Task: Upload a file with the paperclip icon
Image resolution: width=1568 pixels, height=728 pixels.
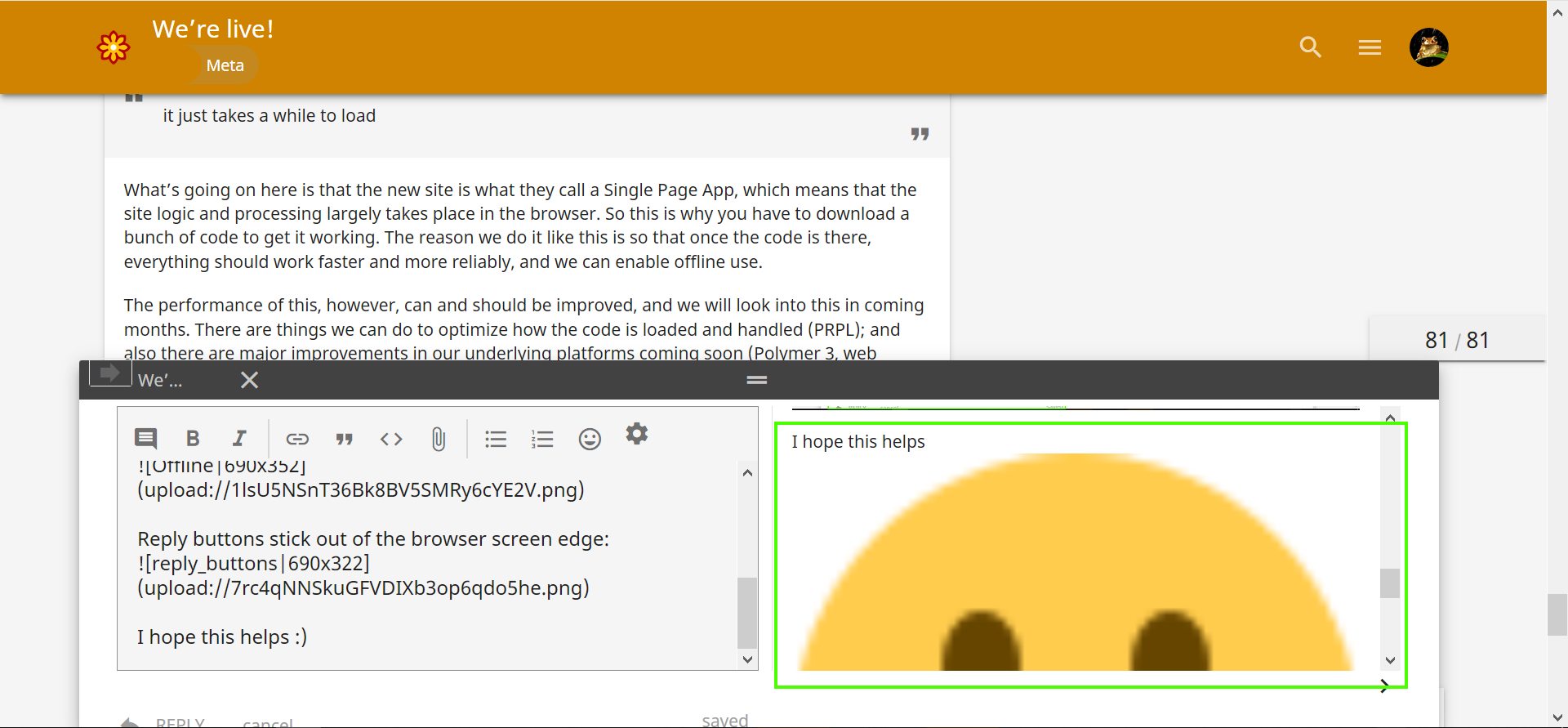Action: point(439,440)
